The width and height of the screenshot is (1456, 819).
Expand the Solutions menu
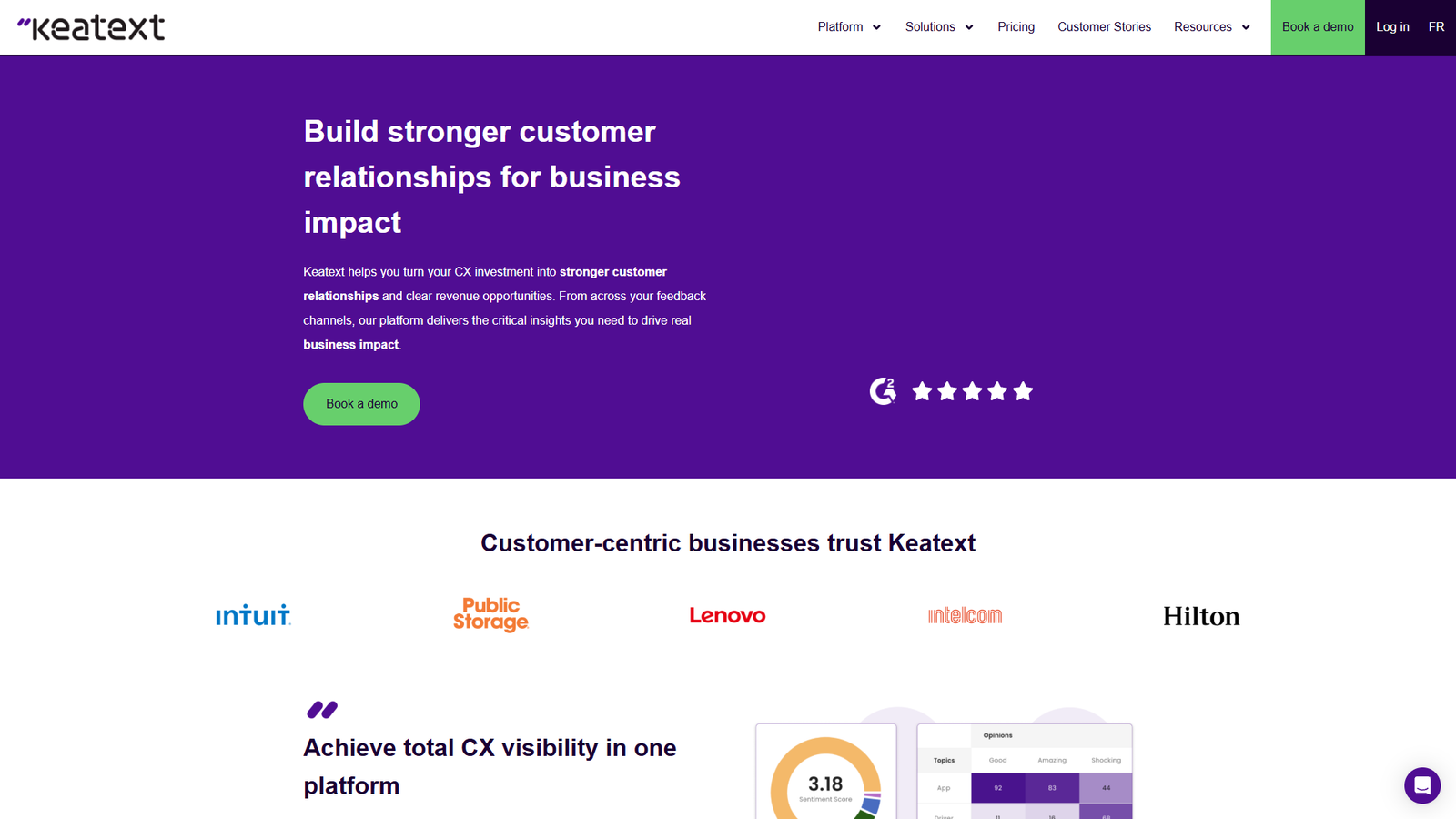pos(938,26)
